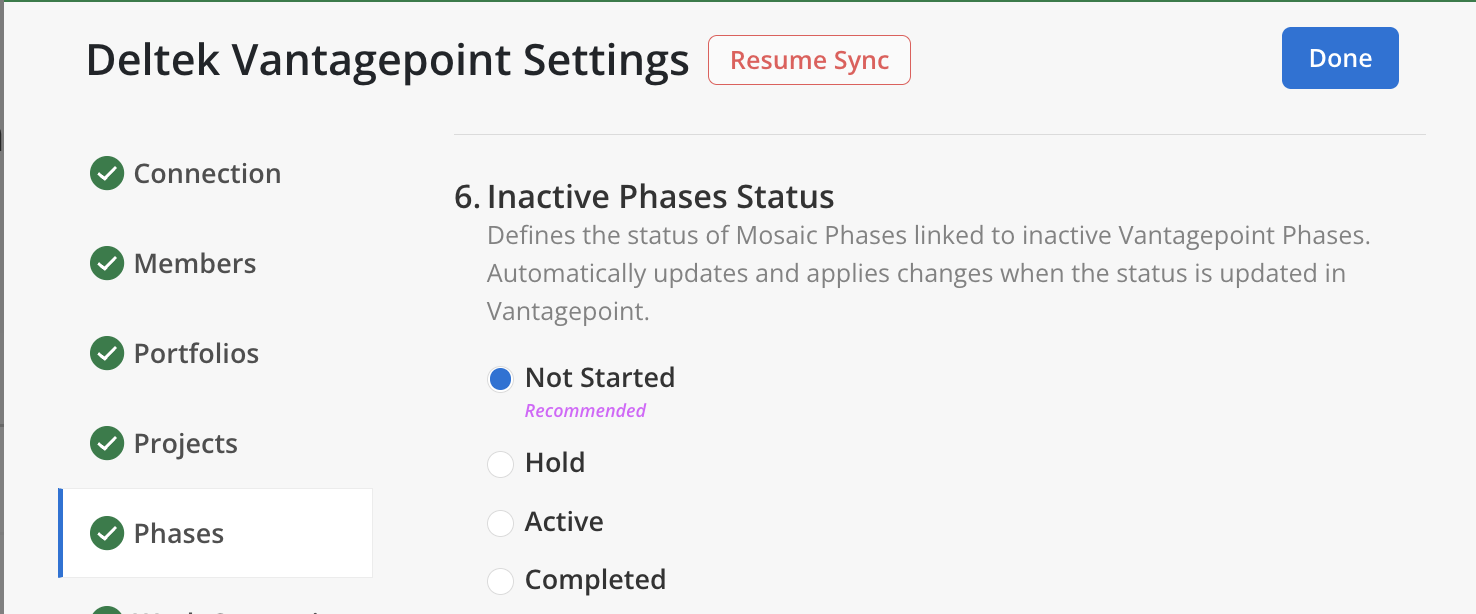The height and width of the screenshot is (614, 1476).
Task: Click the green checkmark icon beside Connection
Action: click(107, 173)
